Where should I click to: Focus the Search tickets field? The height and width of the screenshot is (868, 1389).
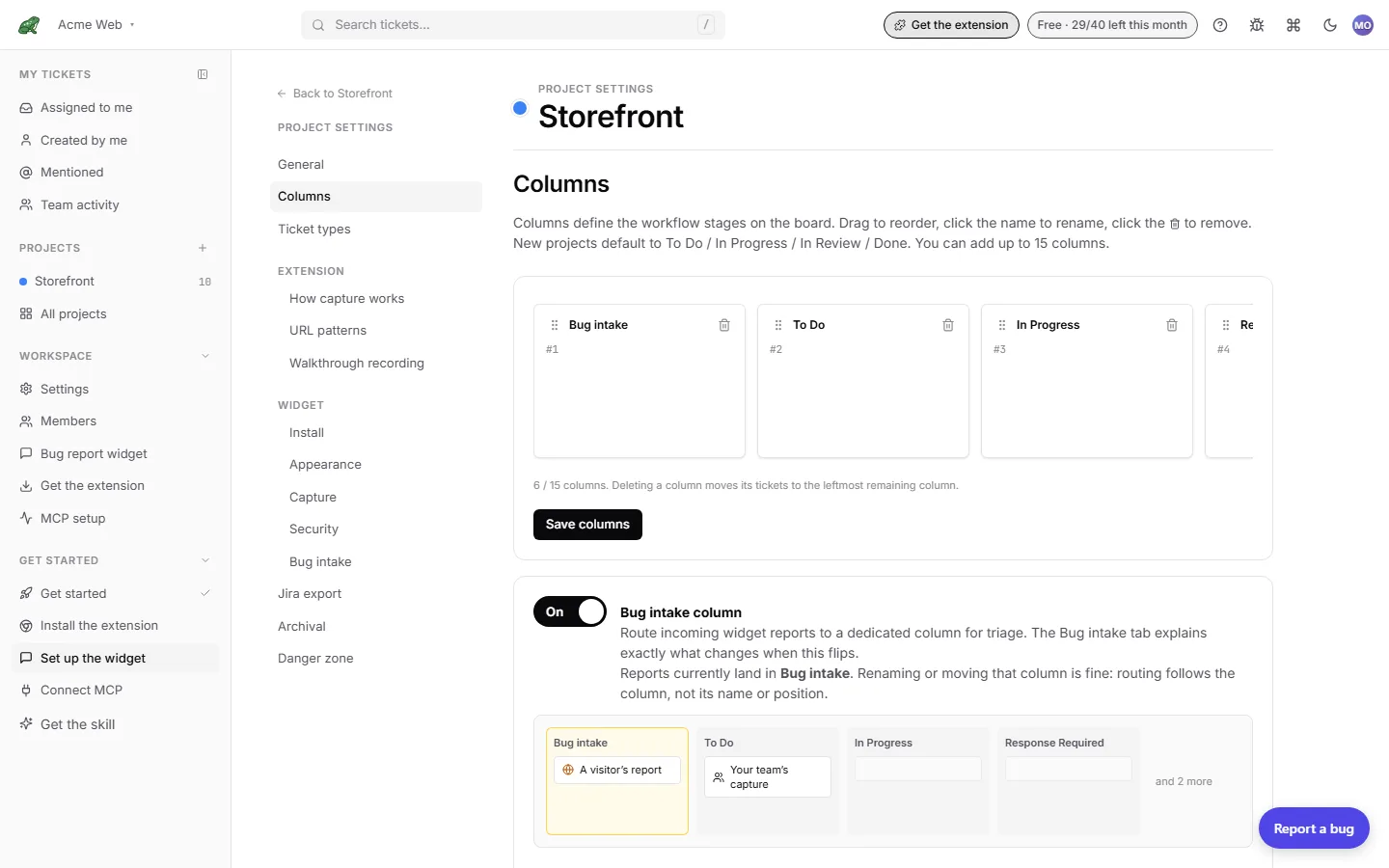513,25
